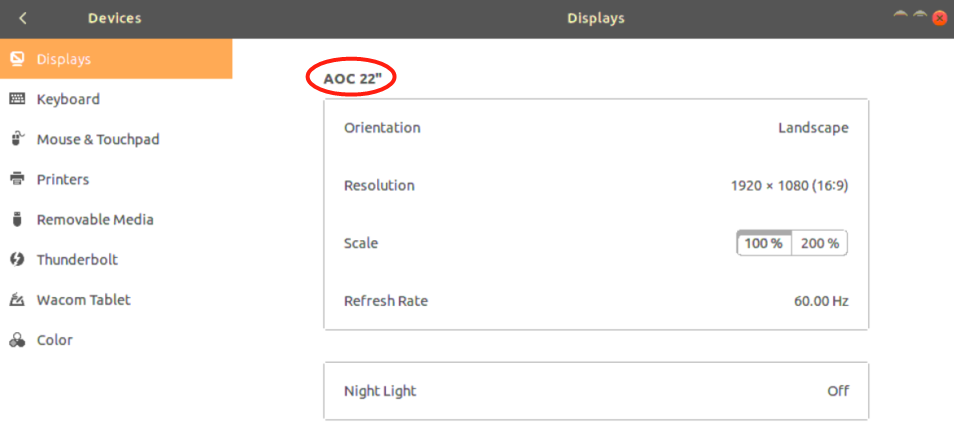Open Removable Media settings
This screenshot has width=954, height=446.
pos(116,219)
